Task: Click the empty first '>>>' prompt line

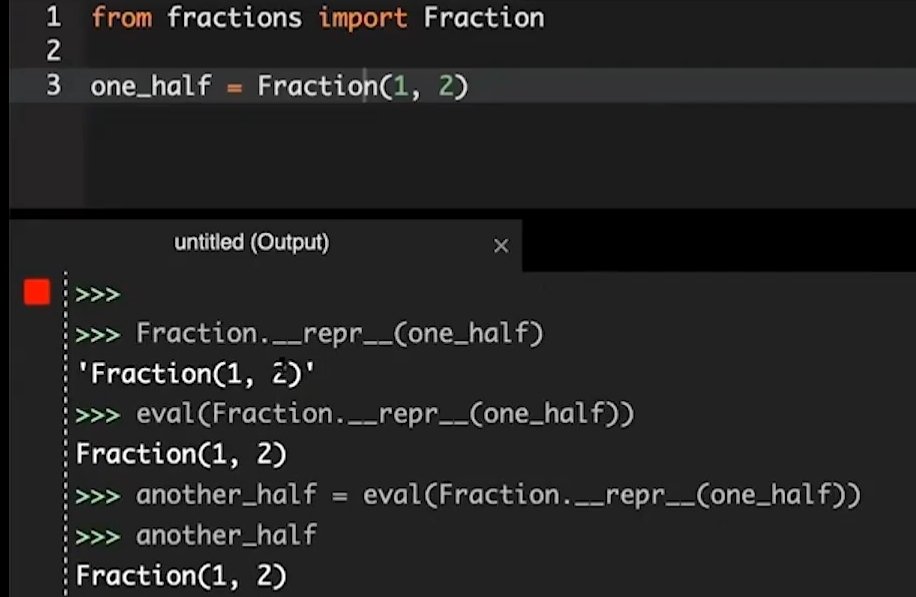Action: tap(98, 294)
